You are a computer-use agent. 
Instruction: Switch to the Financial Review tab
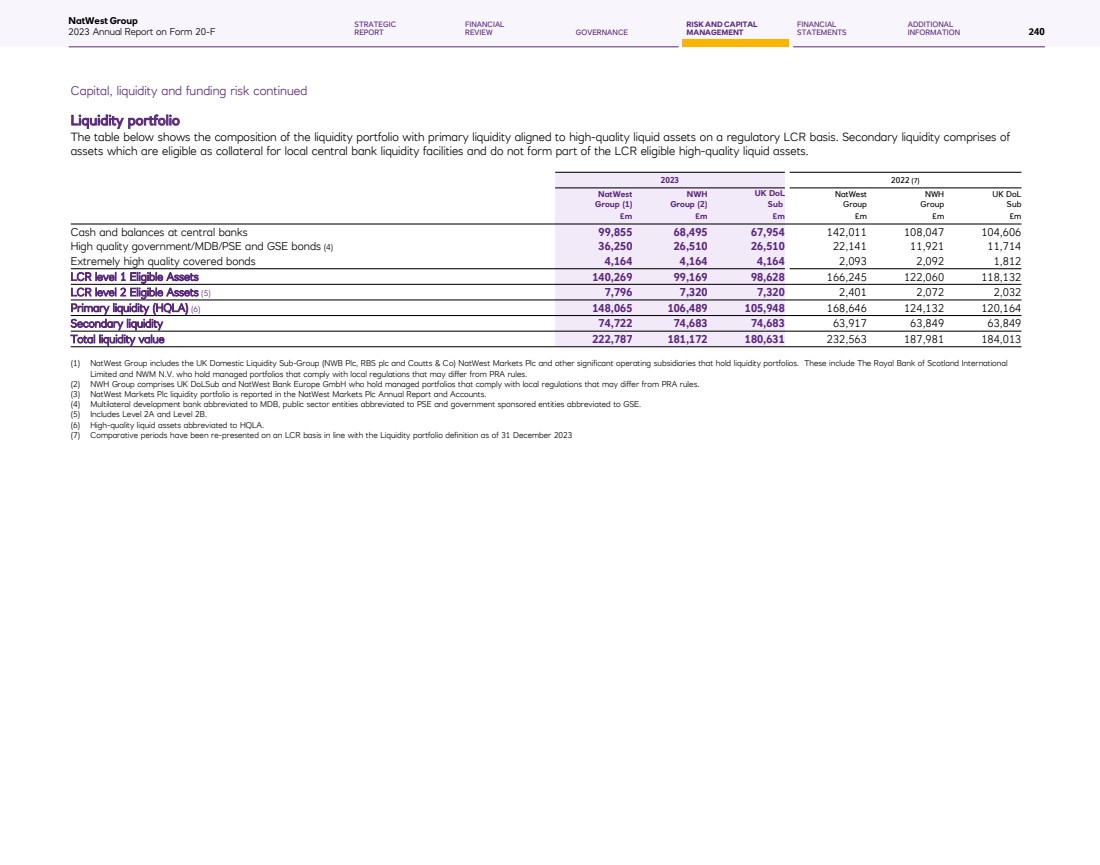[x=484, y=28]
